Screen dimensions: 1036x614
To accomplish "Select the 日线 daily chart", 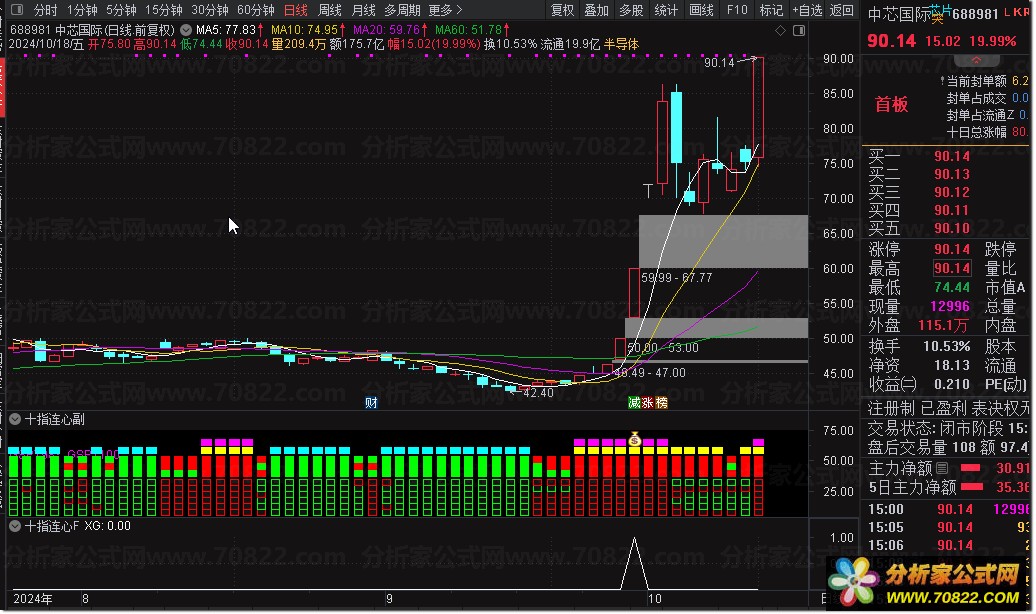I will coord(296,10).
